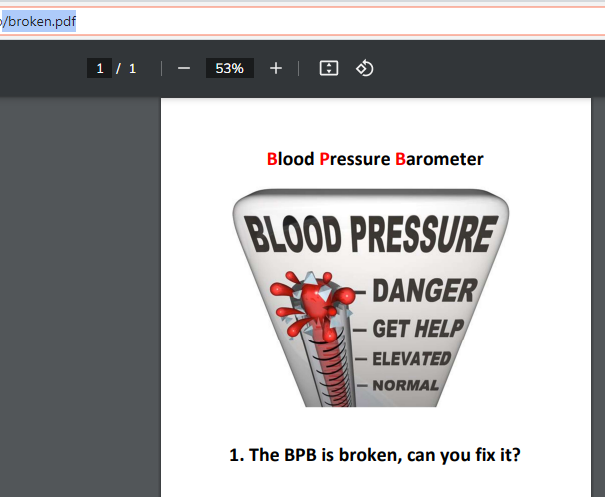
Task: Click the zoom out minus button
Action: point(183,68)
